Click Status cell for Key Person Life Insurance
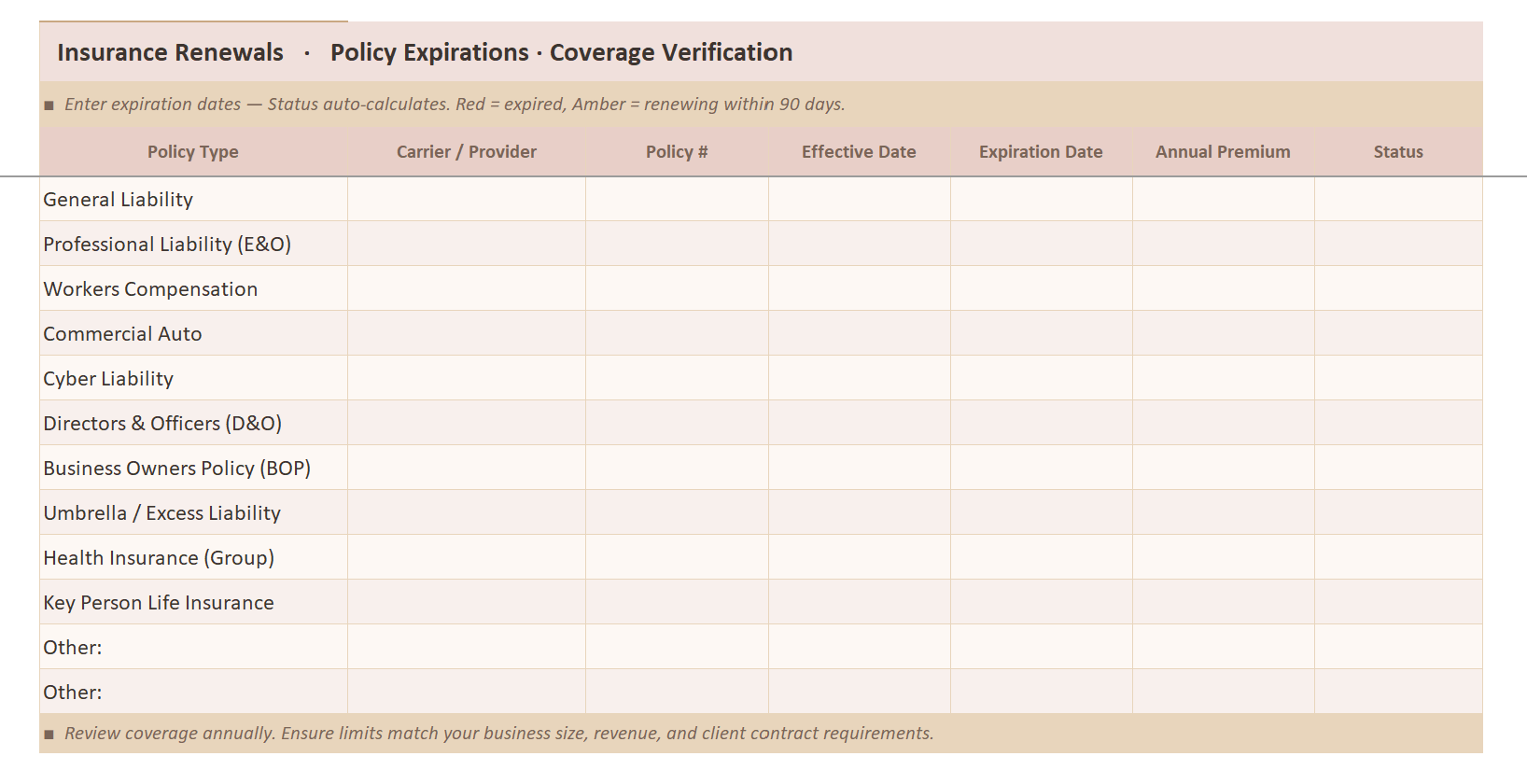Viewport: 1527px width, 784px height. click(x=1398, y=602)
